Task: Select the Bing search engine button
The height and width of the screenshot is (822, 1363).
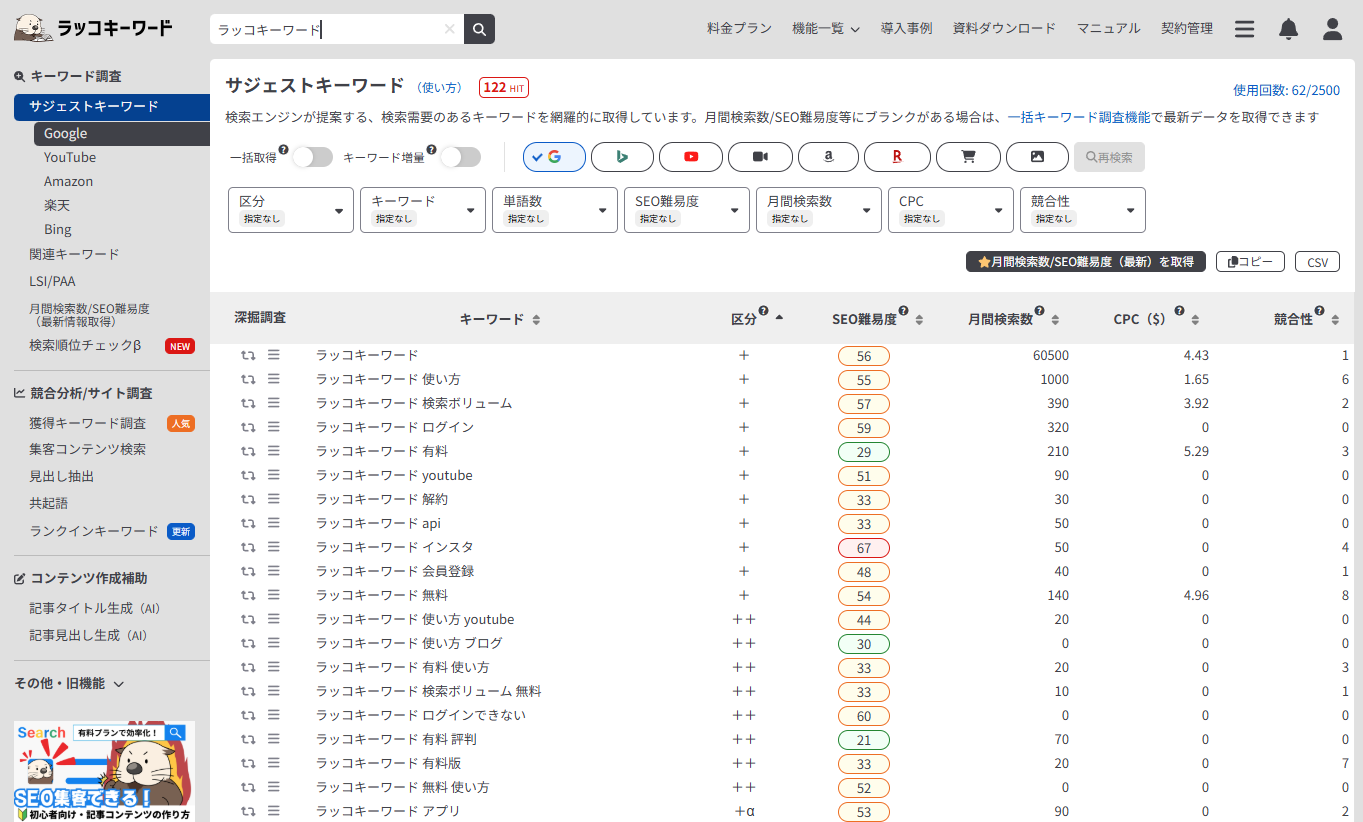Action: (622, 157)
